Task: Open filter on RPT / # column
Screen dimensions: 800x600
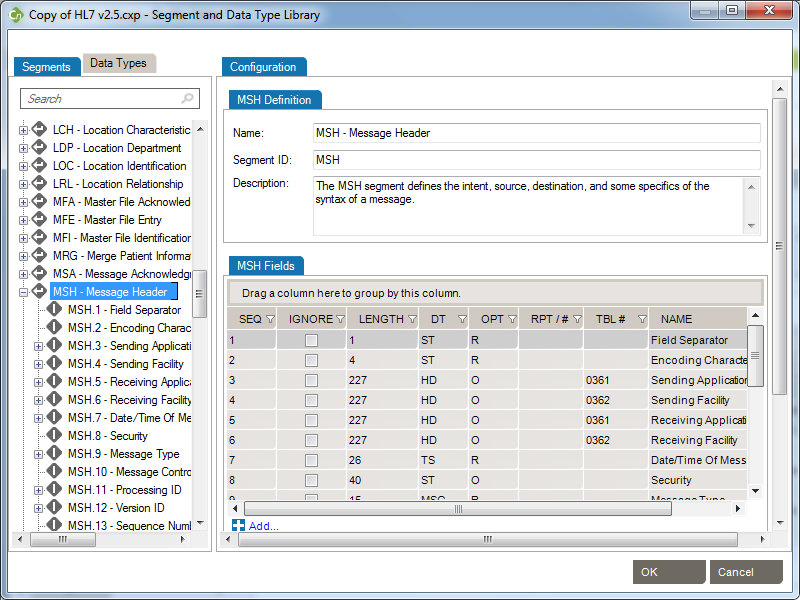Action: pyautogui.click(x=577, y=319)
